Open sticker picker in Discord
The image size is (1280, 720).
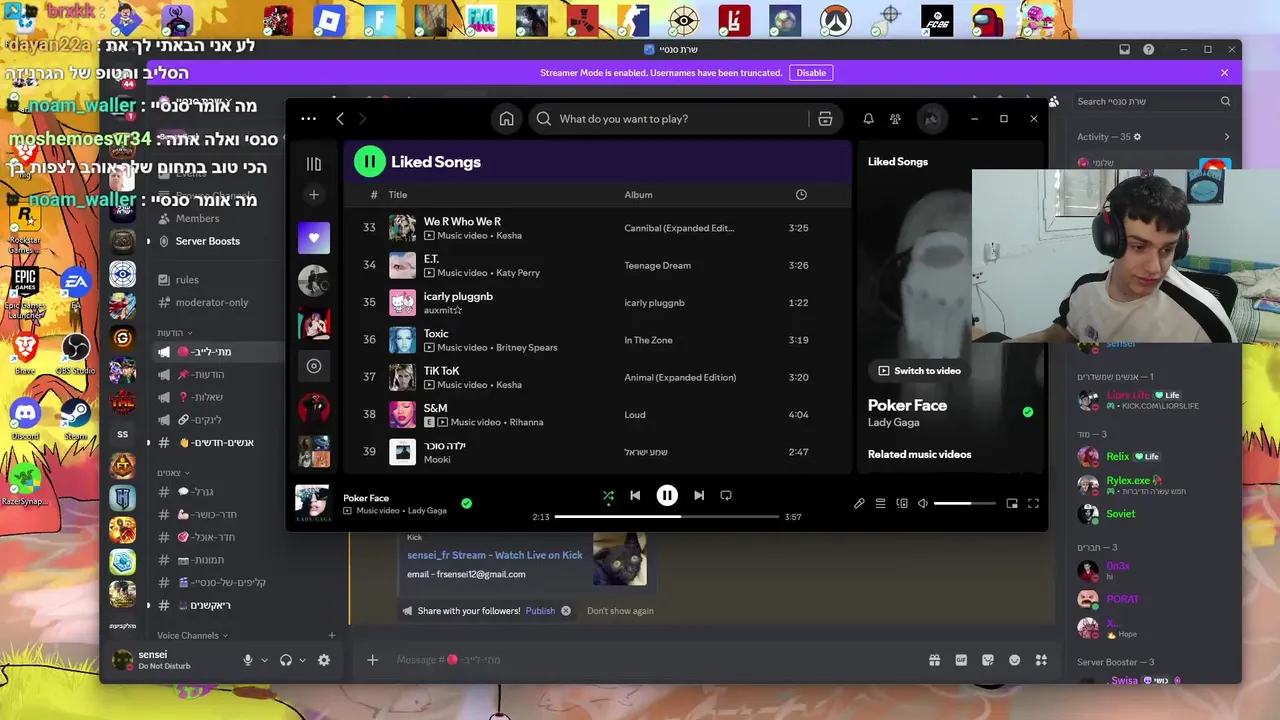pos(988,660)
